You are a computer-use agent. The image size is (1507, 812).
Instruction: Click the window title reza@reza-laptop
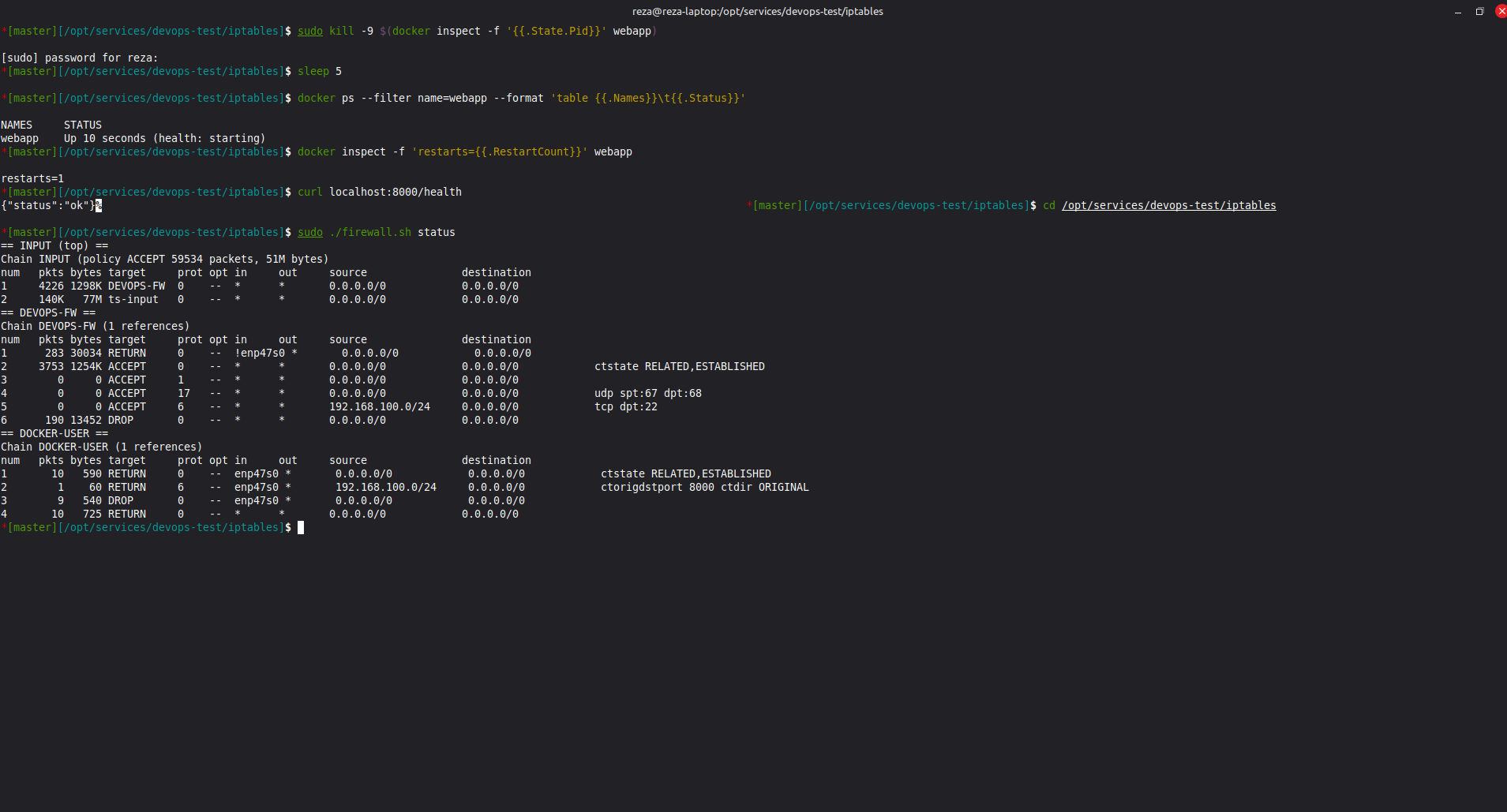pos(758,11)
